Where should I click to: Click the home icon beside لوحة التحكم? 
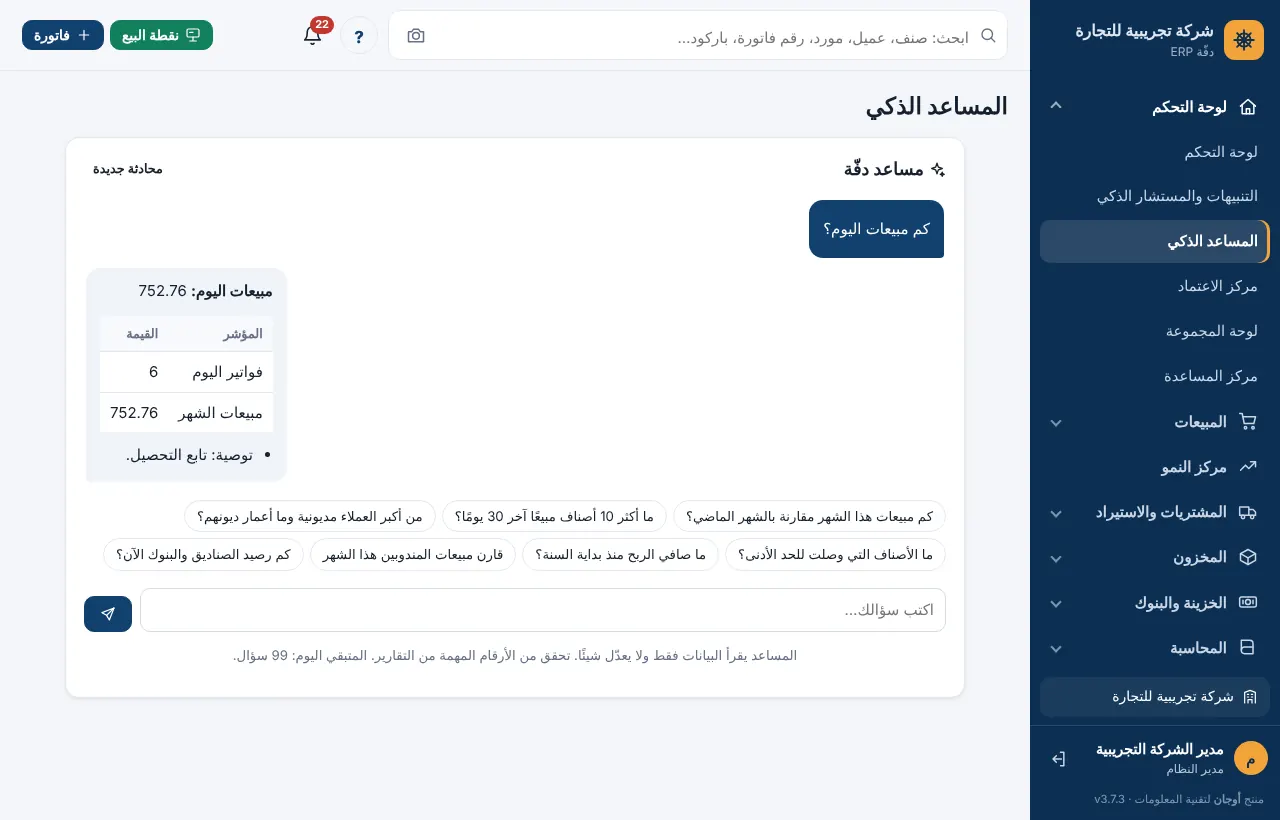[1247, 107]
